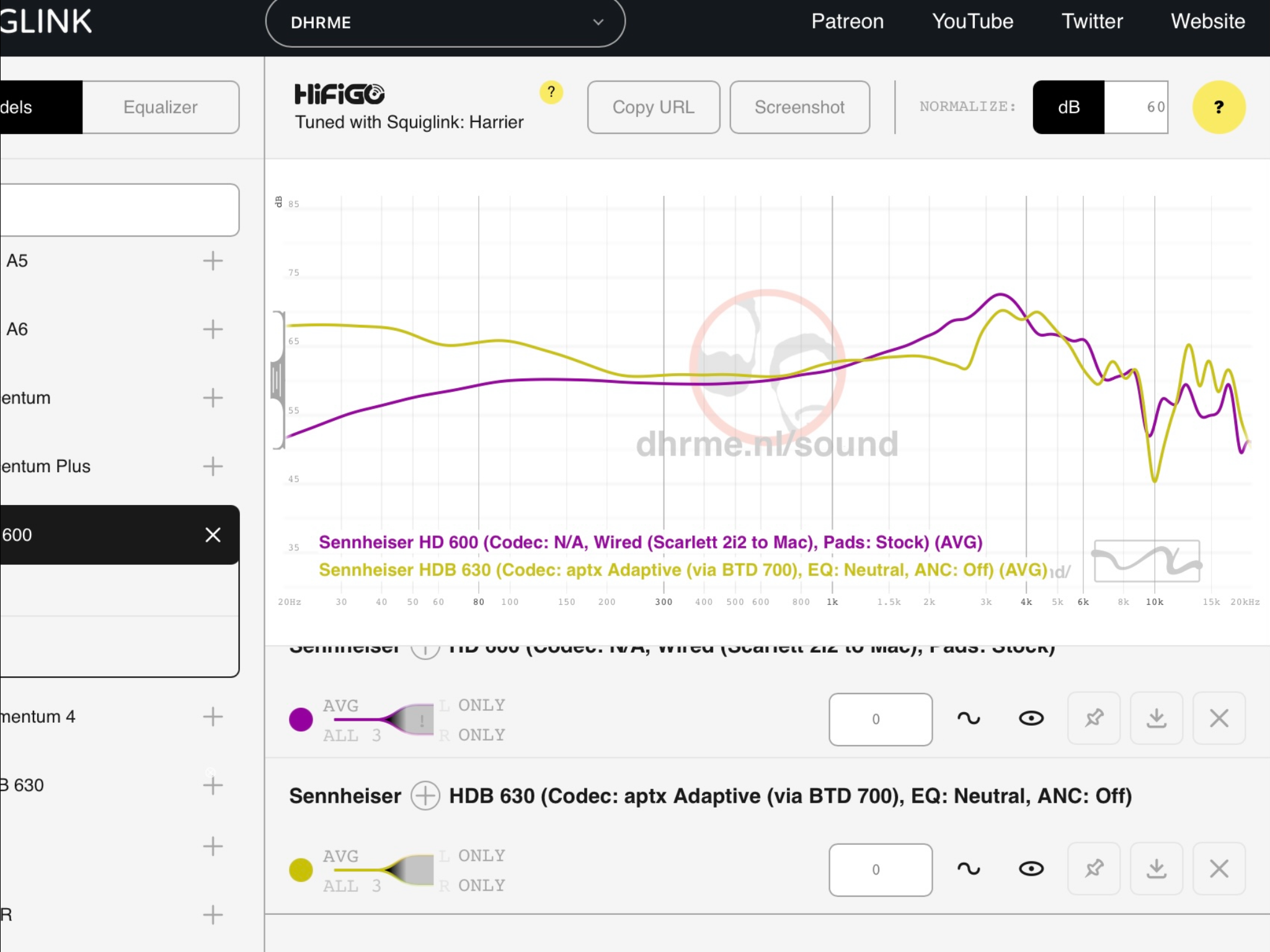Screen dimensions: 1270x952
Task: Pin the HD 600 curve
Action: 1094,718
